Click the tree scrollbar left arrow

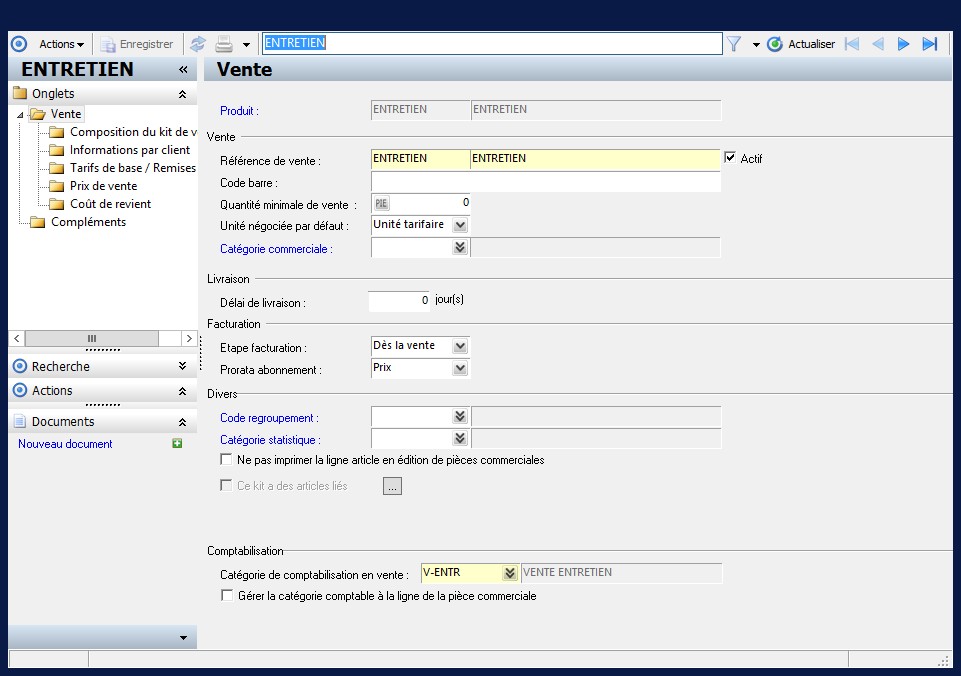pyautogui.click(x=17, y=338)
